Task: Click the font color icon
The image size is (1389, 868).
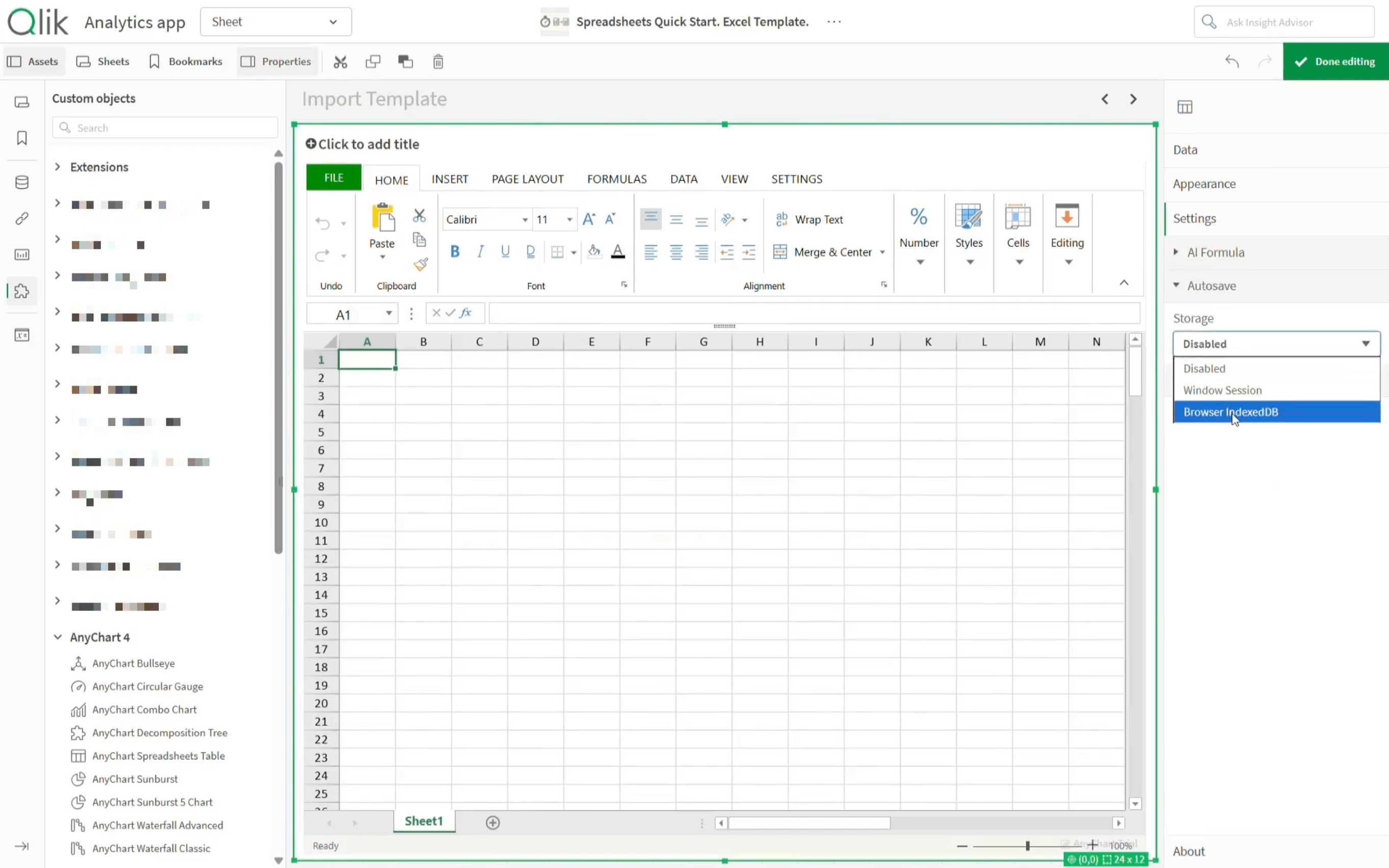Action: [617, 251]
